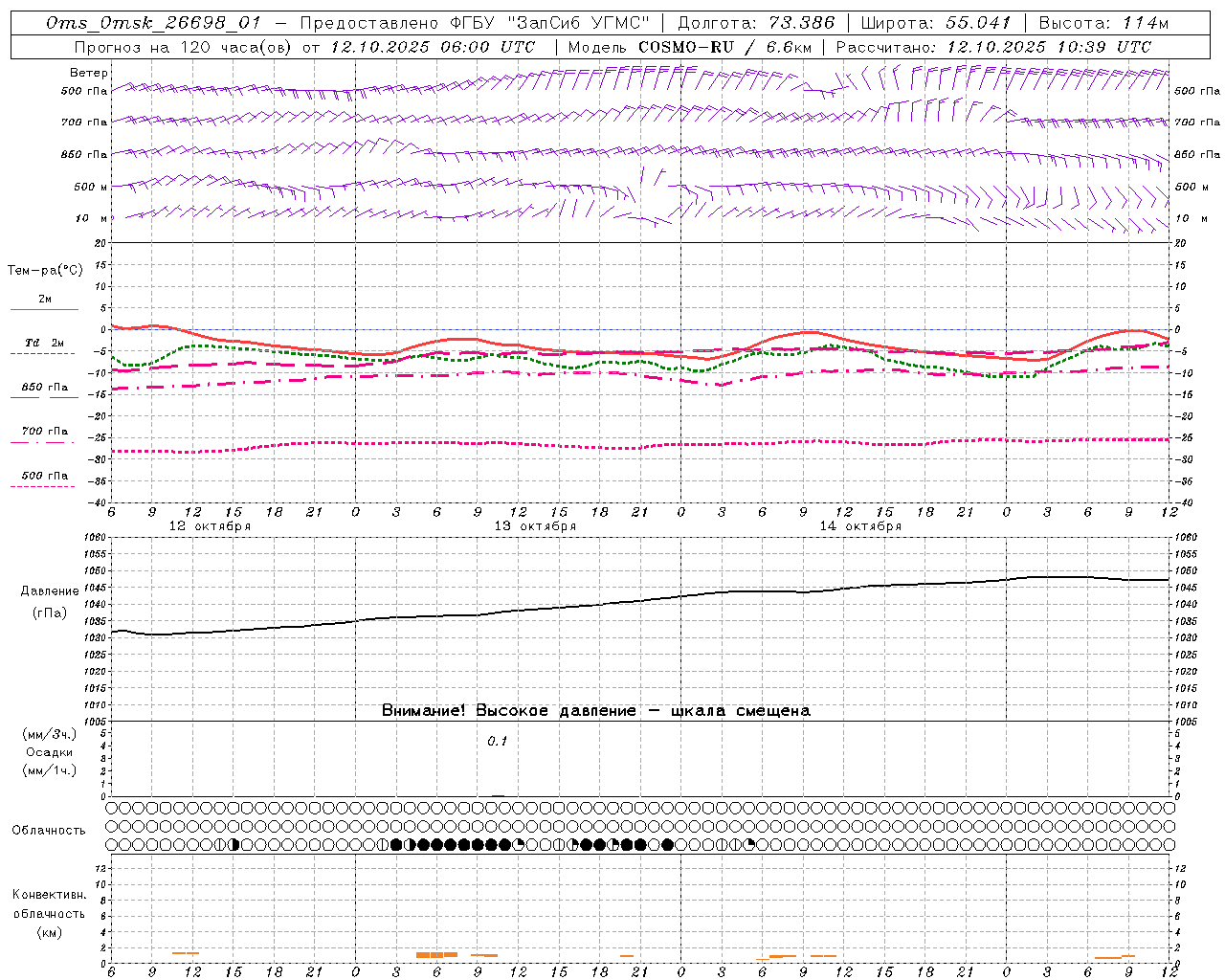Select the Модель COSMO-RU / 6.6км label
1225x980 pixels.
point(689,47)
